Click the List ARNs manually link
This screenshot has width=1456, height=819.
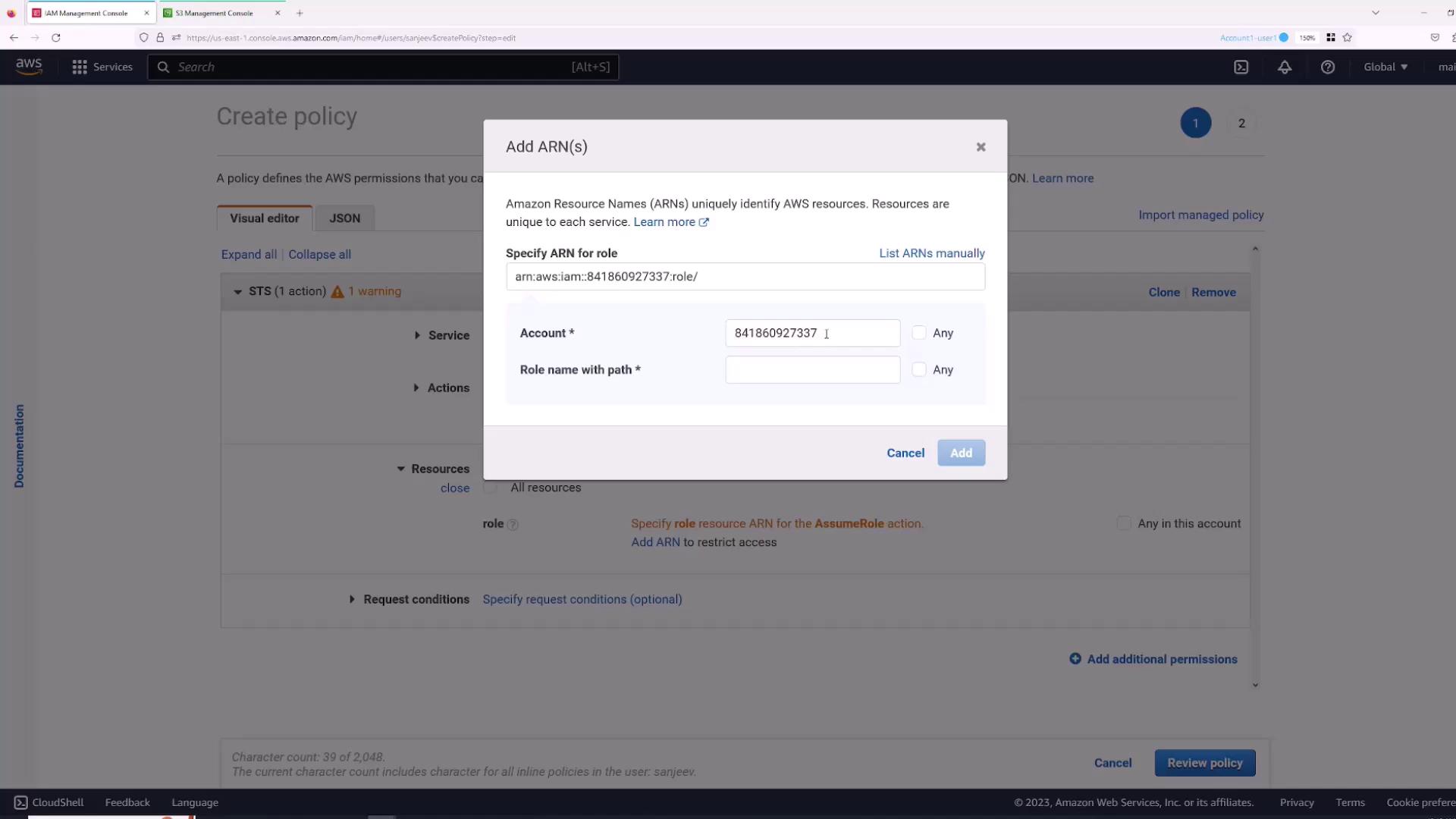(931, 253)
